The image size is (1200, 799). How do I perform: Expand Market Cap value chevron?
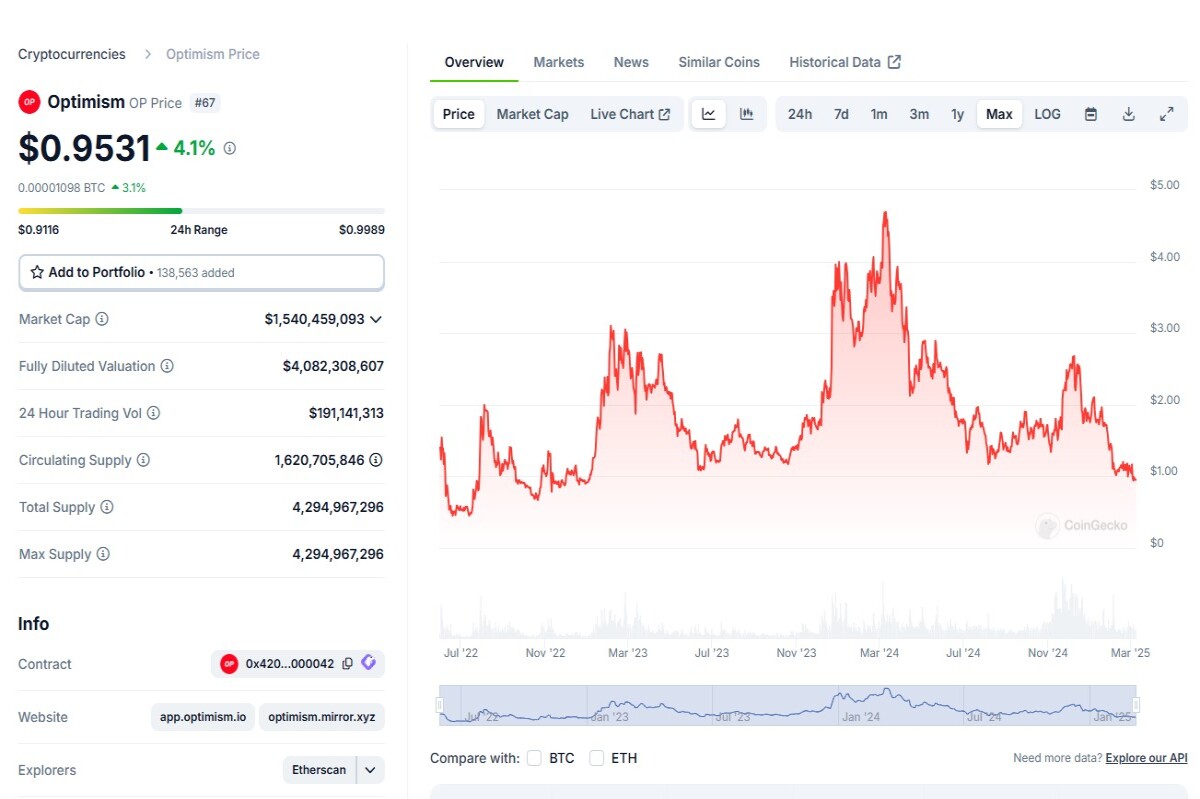[376, 319]
